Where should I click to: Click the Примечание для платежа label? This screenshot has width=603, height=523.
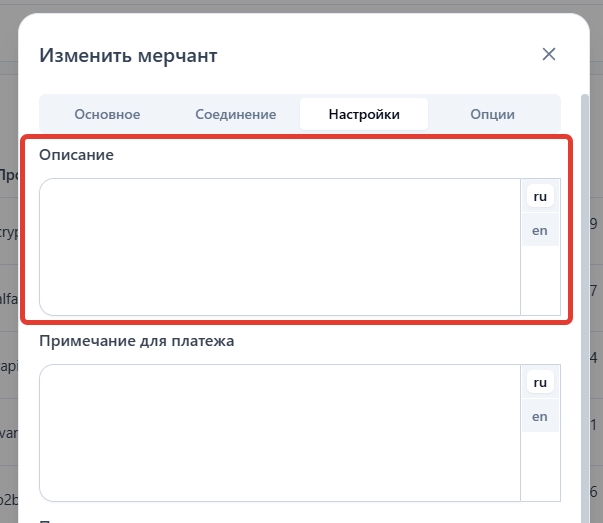pos(136,341)
